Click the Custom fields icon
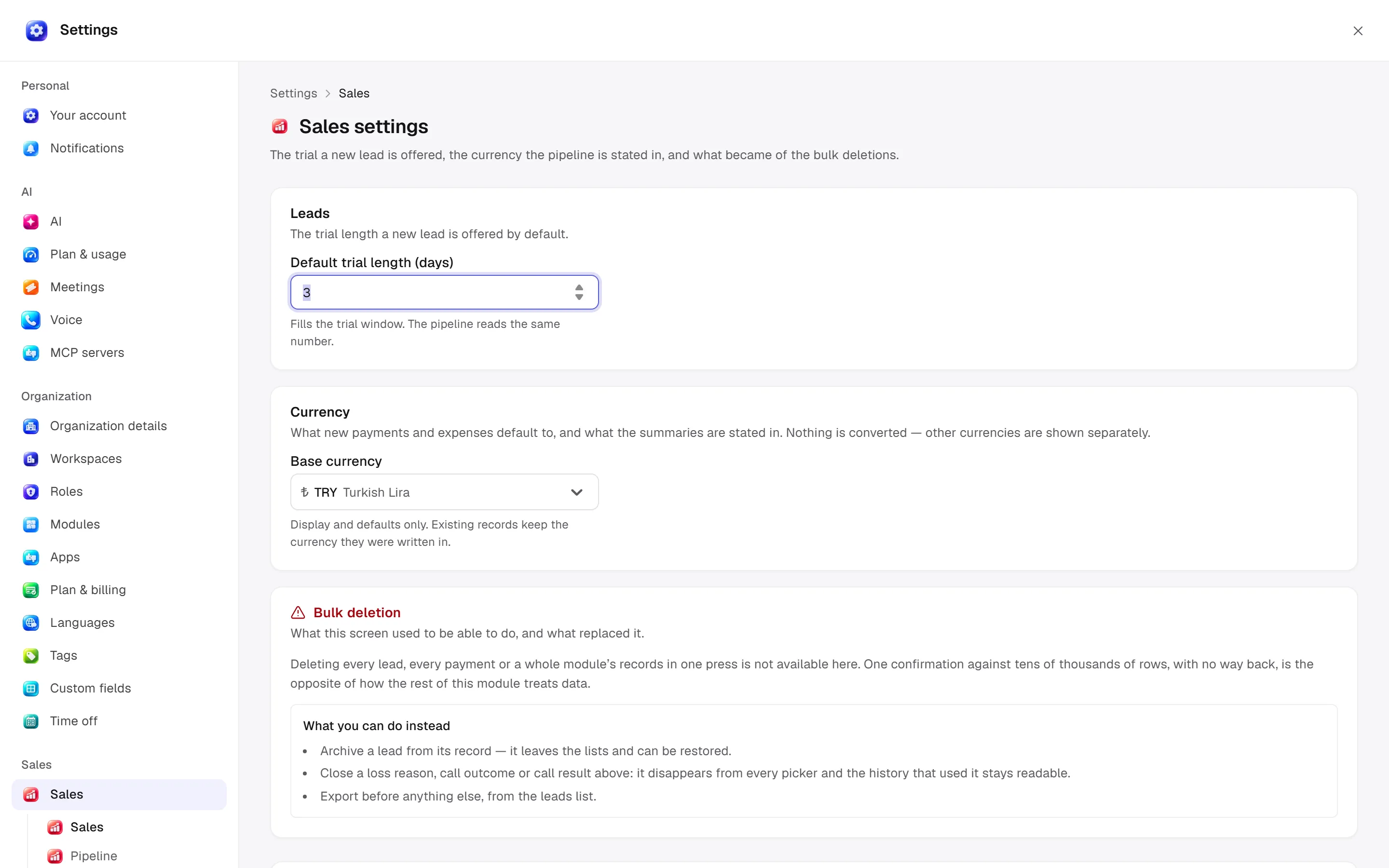This screenshot has height=868, width=1389. [x=31, y=688]
